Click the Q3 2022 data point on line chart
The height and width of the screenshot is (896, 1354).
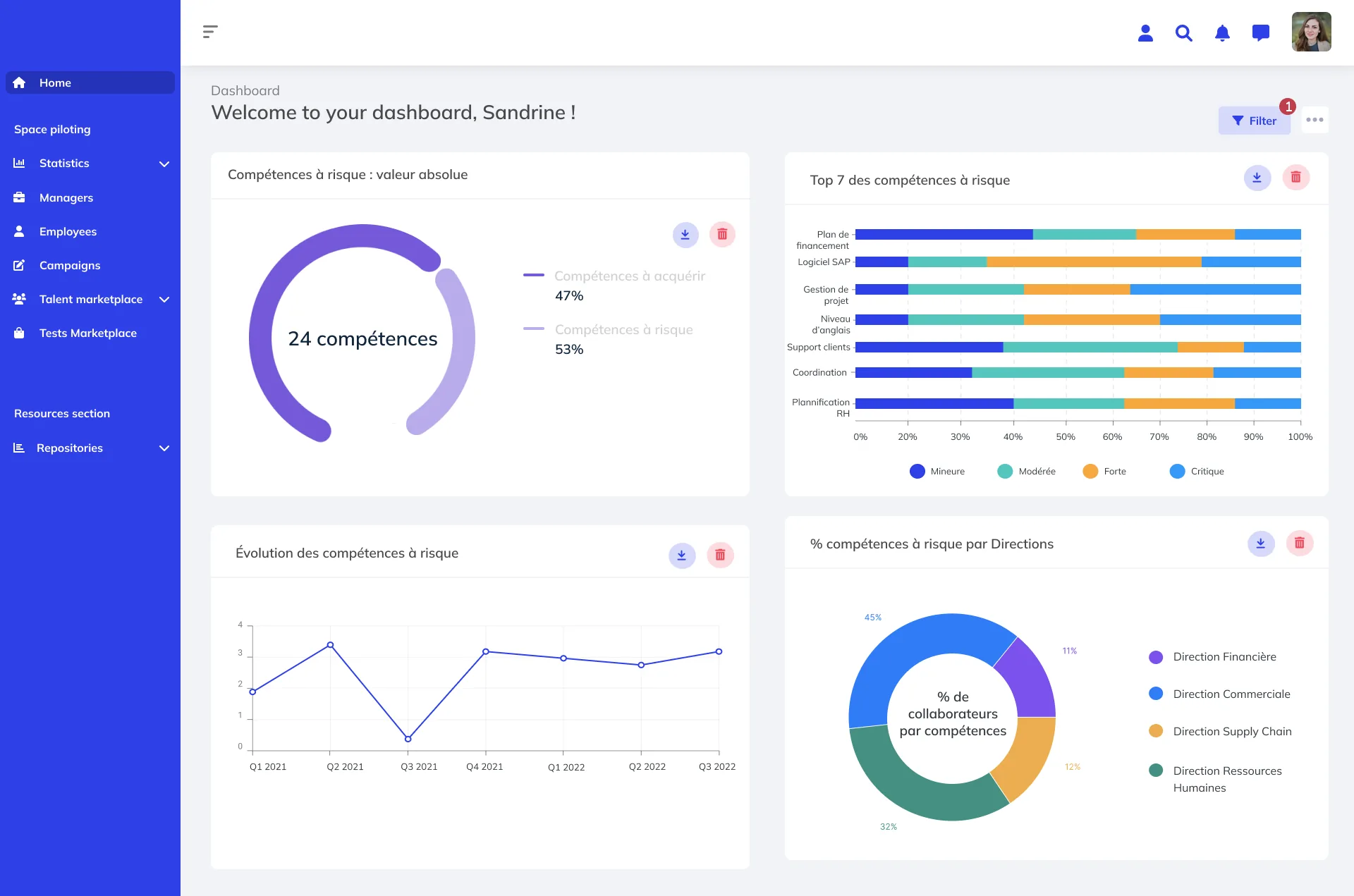[x=719, y=651]
